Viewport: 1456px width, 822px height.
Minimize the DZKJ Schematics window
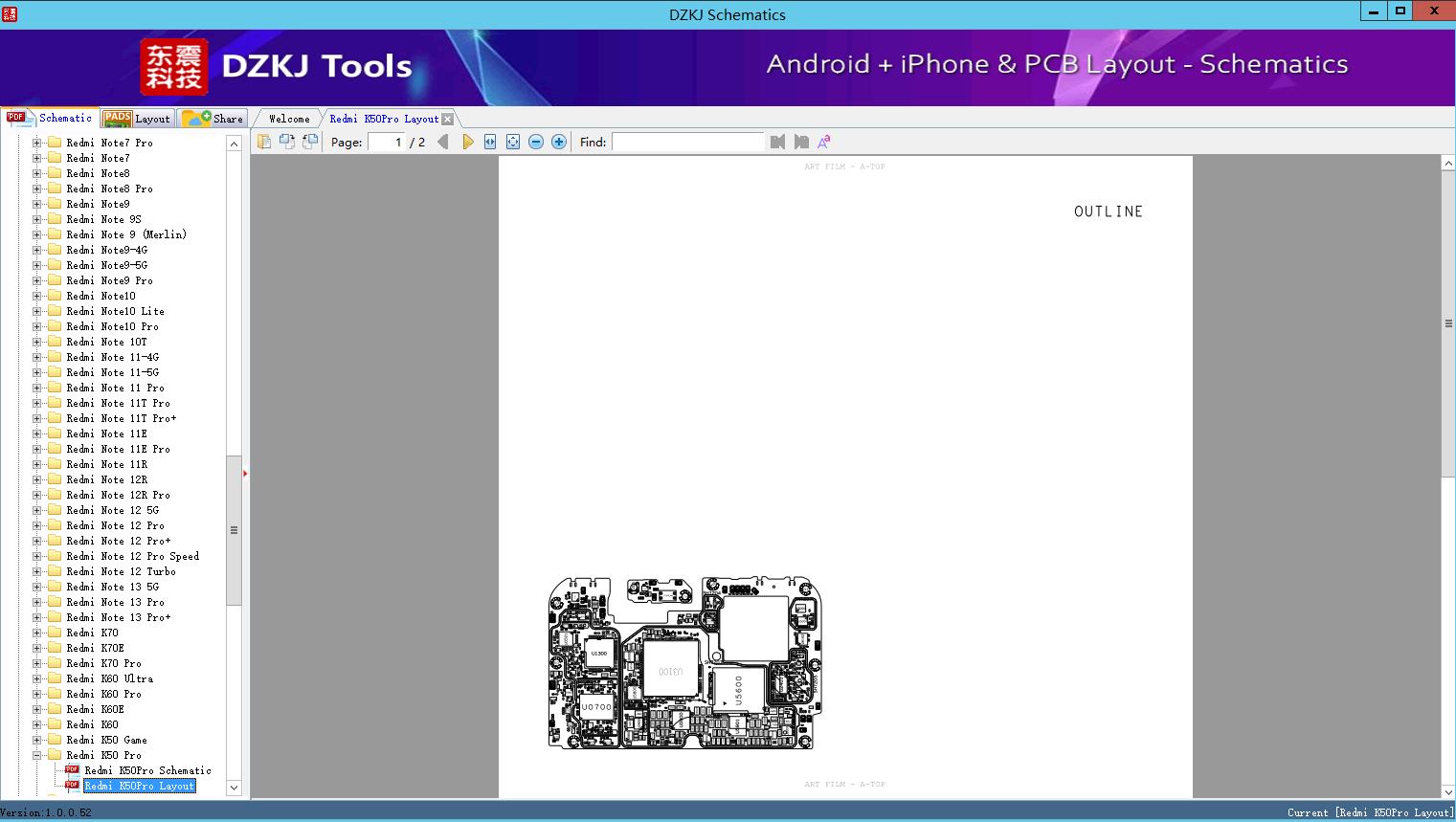[x=1374, y=11]
